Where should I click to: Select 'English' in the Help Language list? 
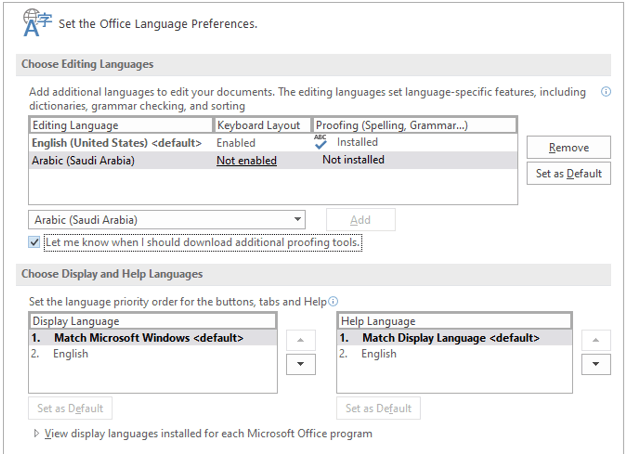click(x=454, y=354)
